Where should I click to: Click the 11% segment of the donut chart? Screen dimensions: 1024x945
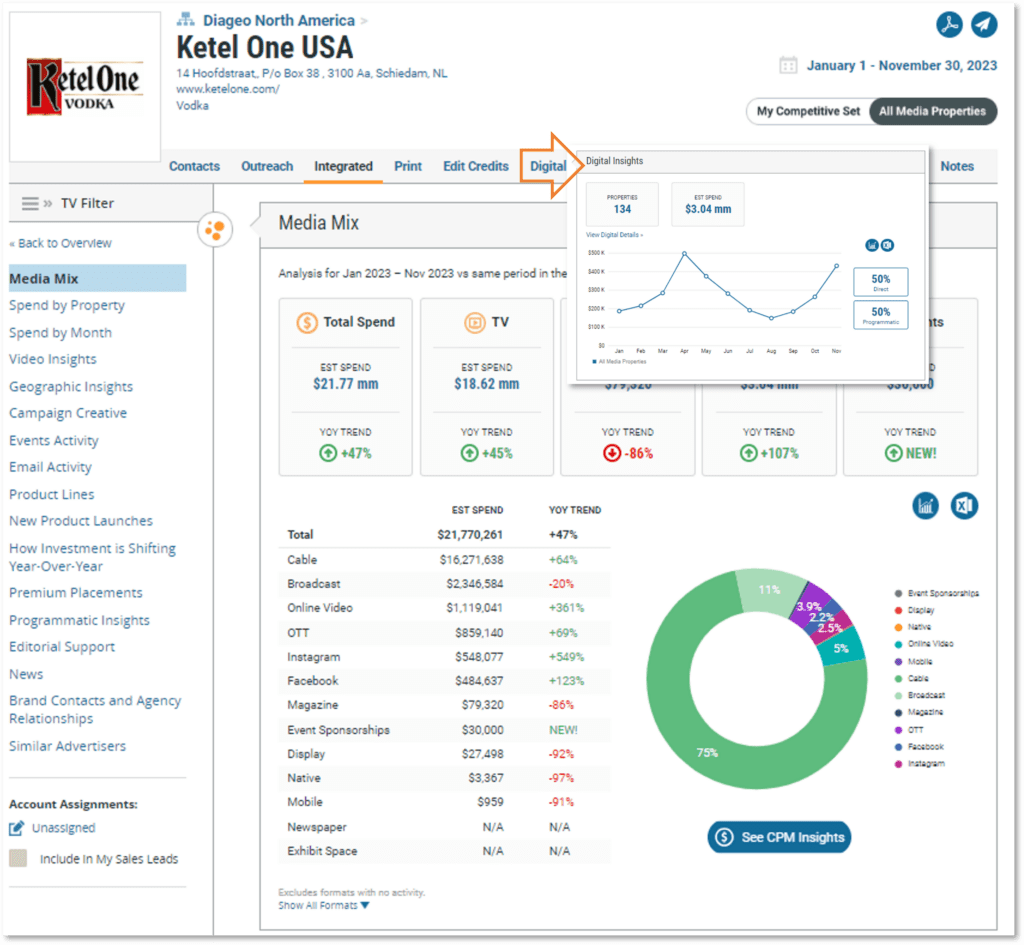click(x=769, y=590)
